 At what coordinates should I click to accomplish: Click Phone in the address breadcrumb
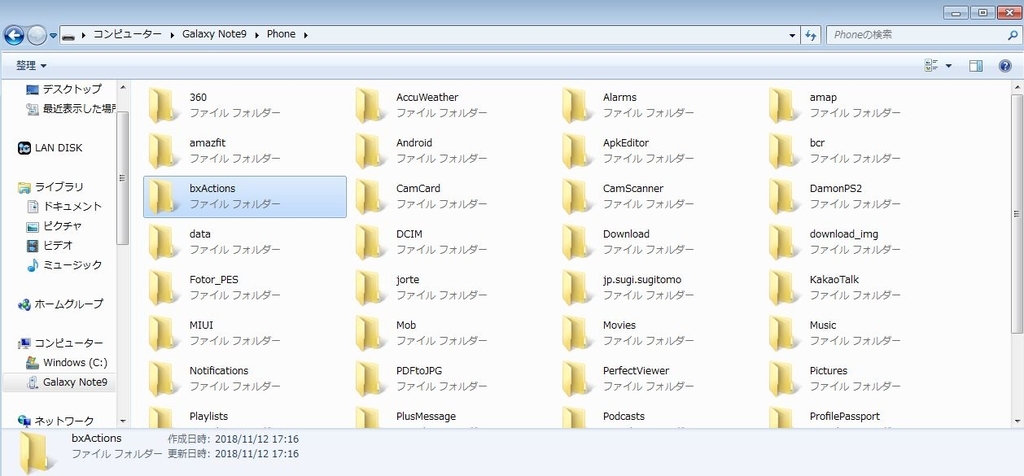[281, 34]
